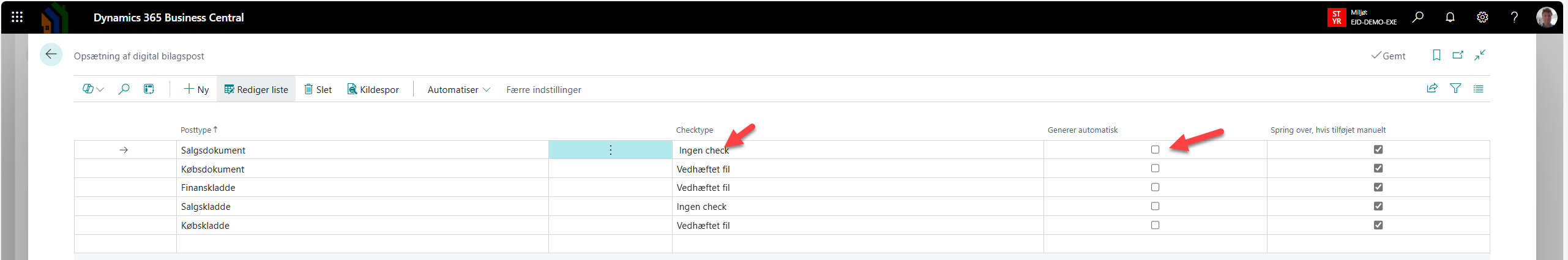
Task: Search the list using toolbar magnifier
Action: click(124, 89)
